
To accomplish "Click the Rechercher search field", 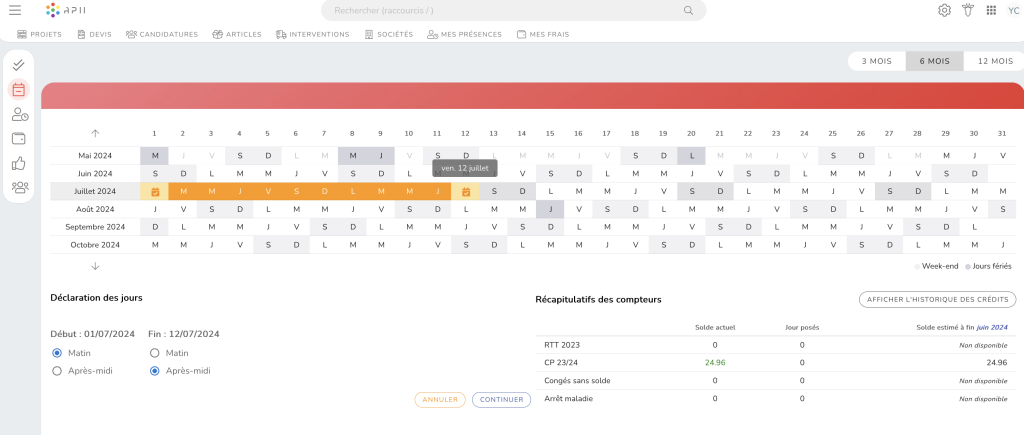I will point(513,10).
